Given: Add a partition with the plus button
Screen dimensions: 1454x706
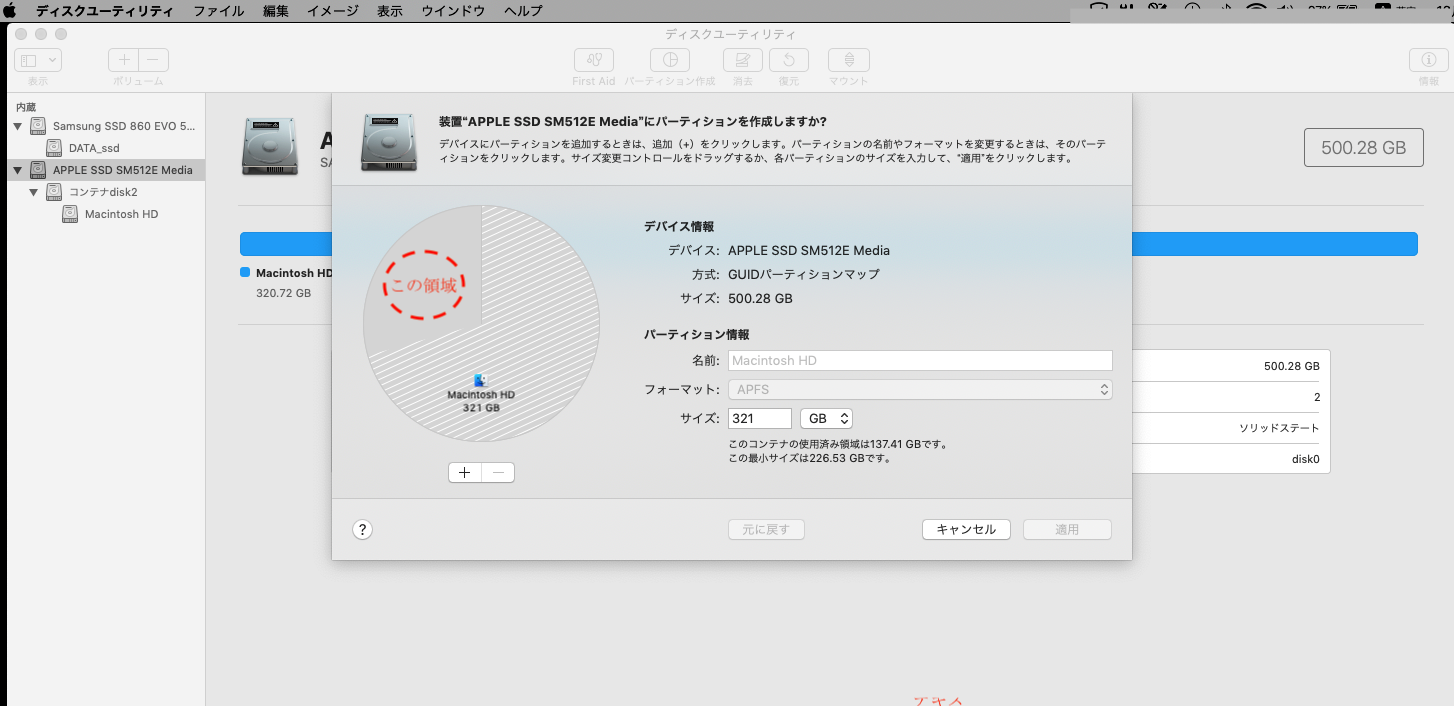Looking at the screenshot, I should pos(465,473).
